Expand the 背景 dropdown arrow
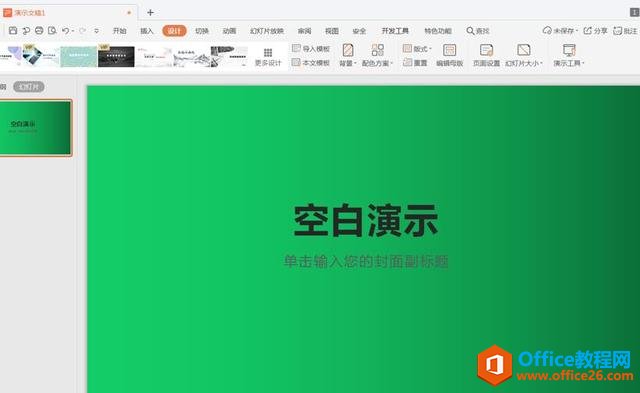Image resolution: width=640 pixels, height=393 pixels. click(x=355, y=63)
